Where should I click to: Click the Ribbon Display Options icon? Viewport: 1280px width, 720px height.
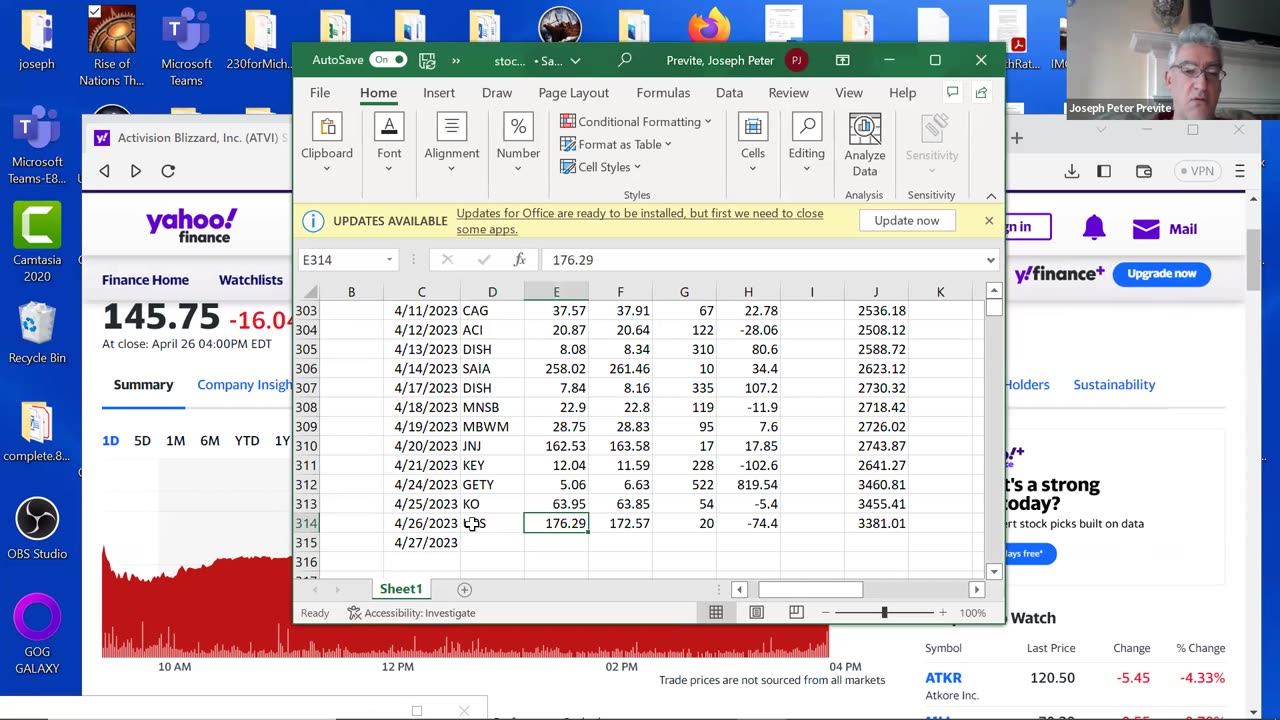point(843,60)
